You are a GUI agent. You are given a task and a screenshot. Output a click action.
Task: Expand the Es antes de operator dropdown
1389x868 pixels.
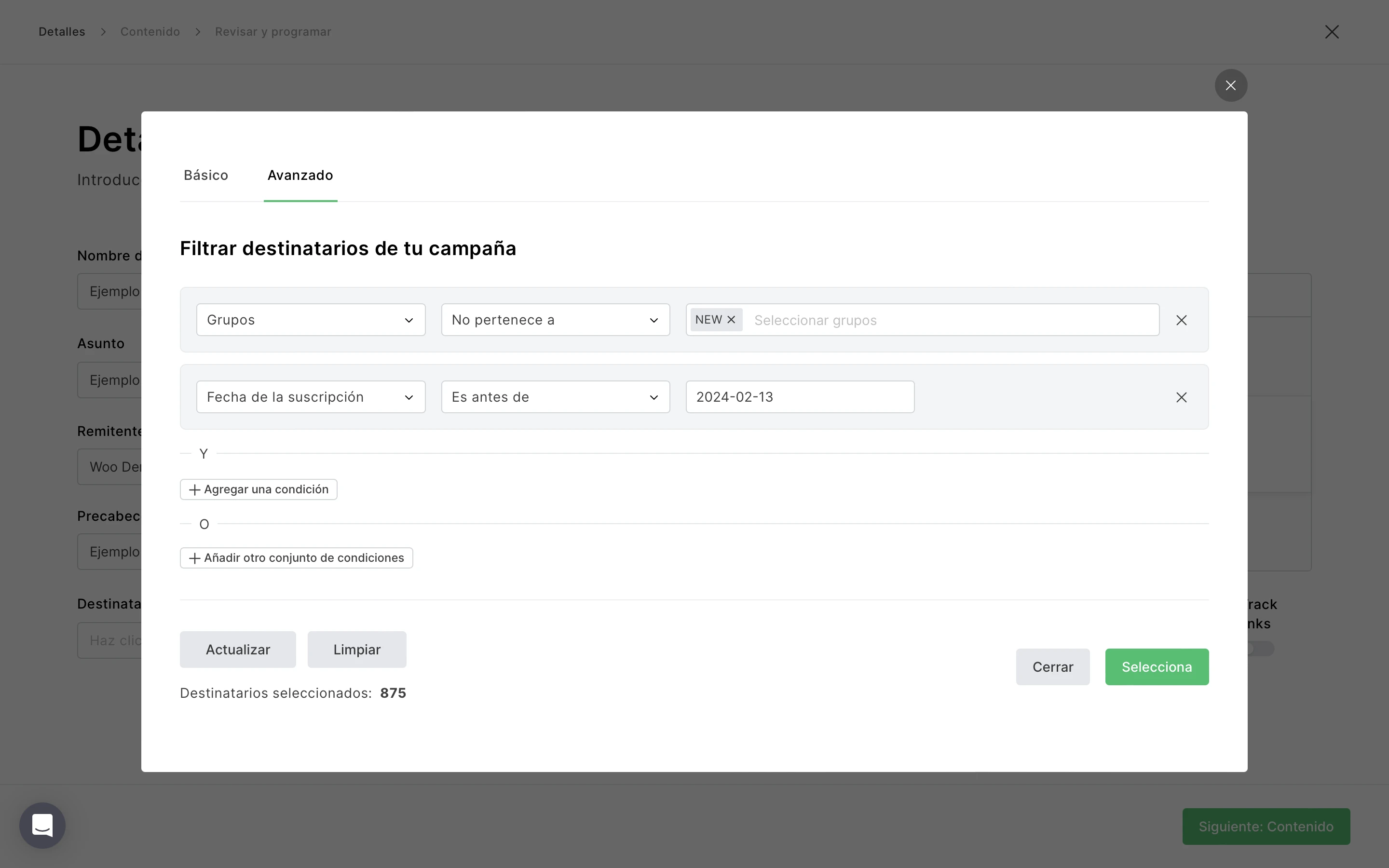[x=555, y=397]
